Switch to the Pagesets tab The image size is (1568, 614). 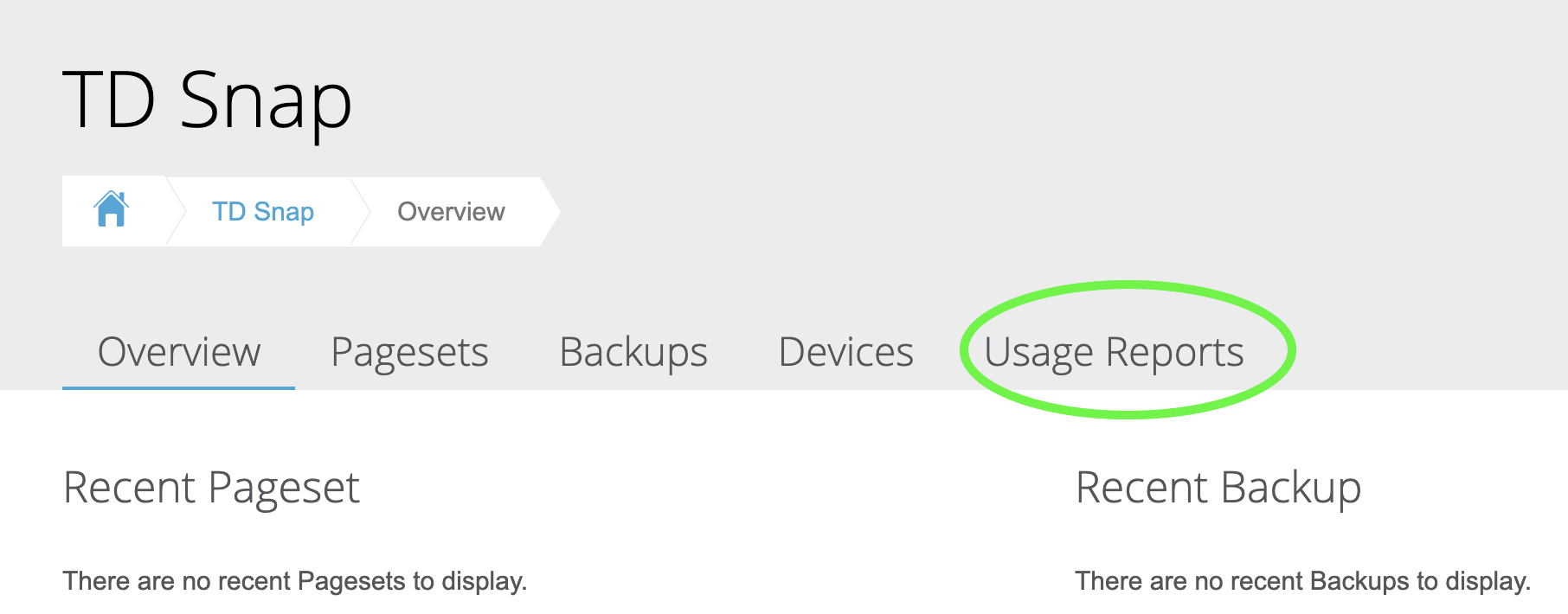pyautogui.click(x=410, y=352)
